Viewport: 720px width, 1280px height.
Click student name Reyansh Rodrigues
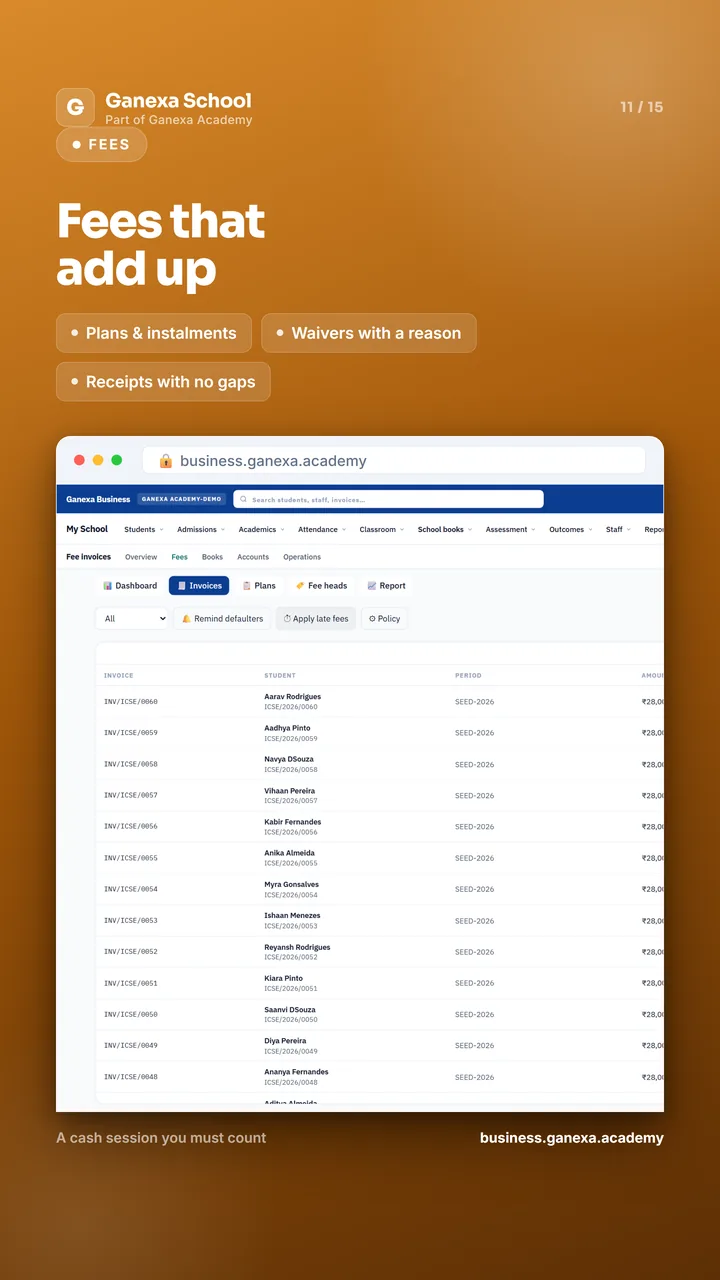[x=297, y=947]
